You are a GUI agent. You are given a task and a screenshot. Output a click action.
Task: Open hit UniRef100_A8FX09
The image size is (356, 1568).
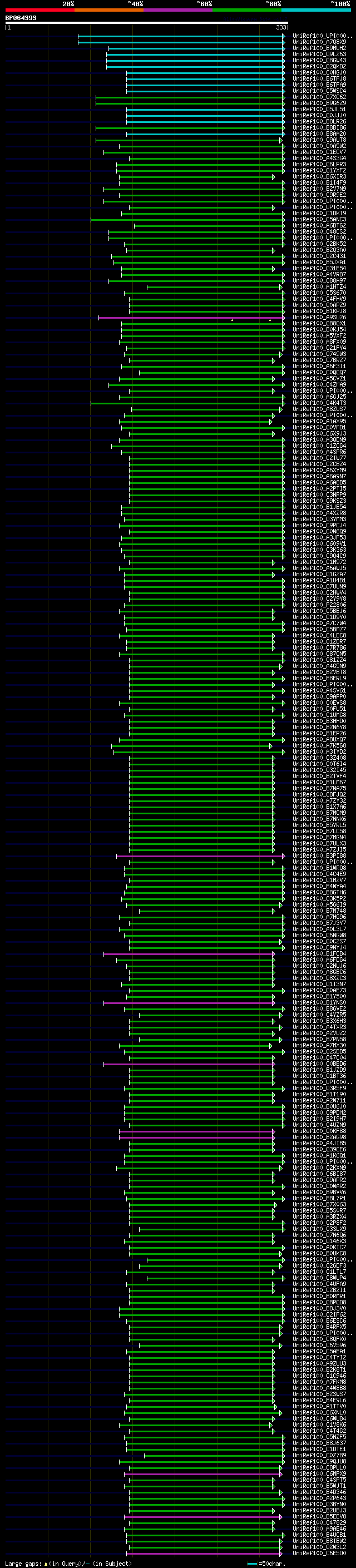click(x=319, y=342)
